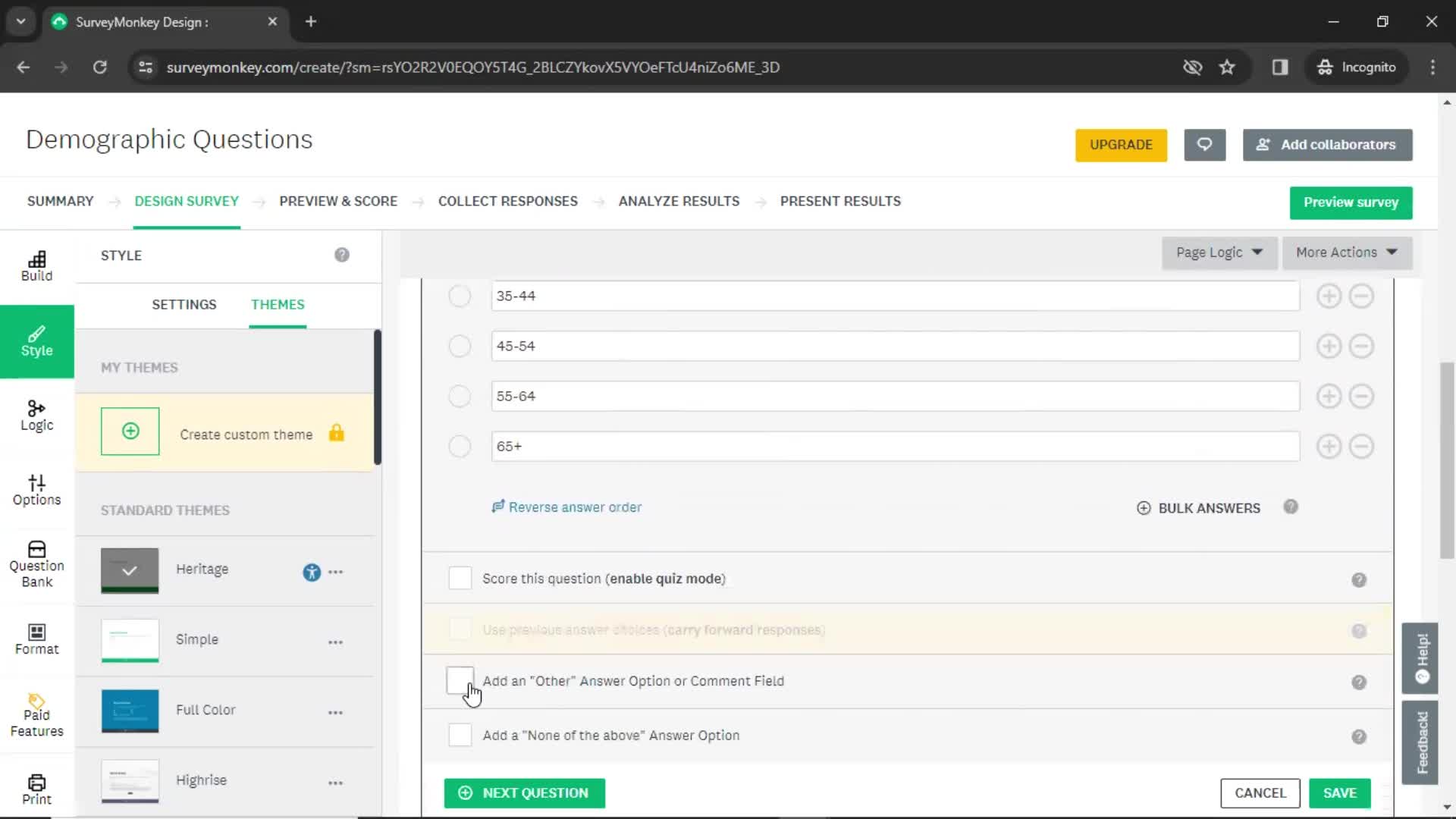Viewport: 1456px width, 819px height.
Task: Select the Simple theme thumbnail
Action: 130,641
